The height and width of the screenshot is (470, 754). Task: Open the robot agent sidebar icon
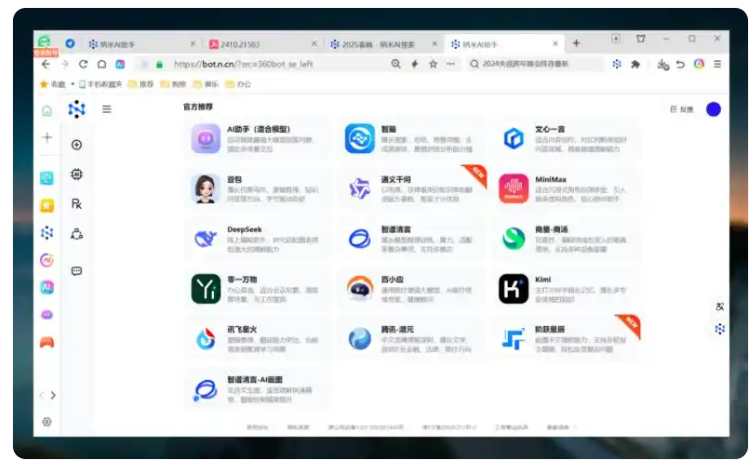(76, 174)
